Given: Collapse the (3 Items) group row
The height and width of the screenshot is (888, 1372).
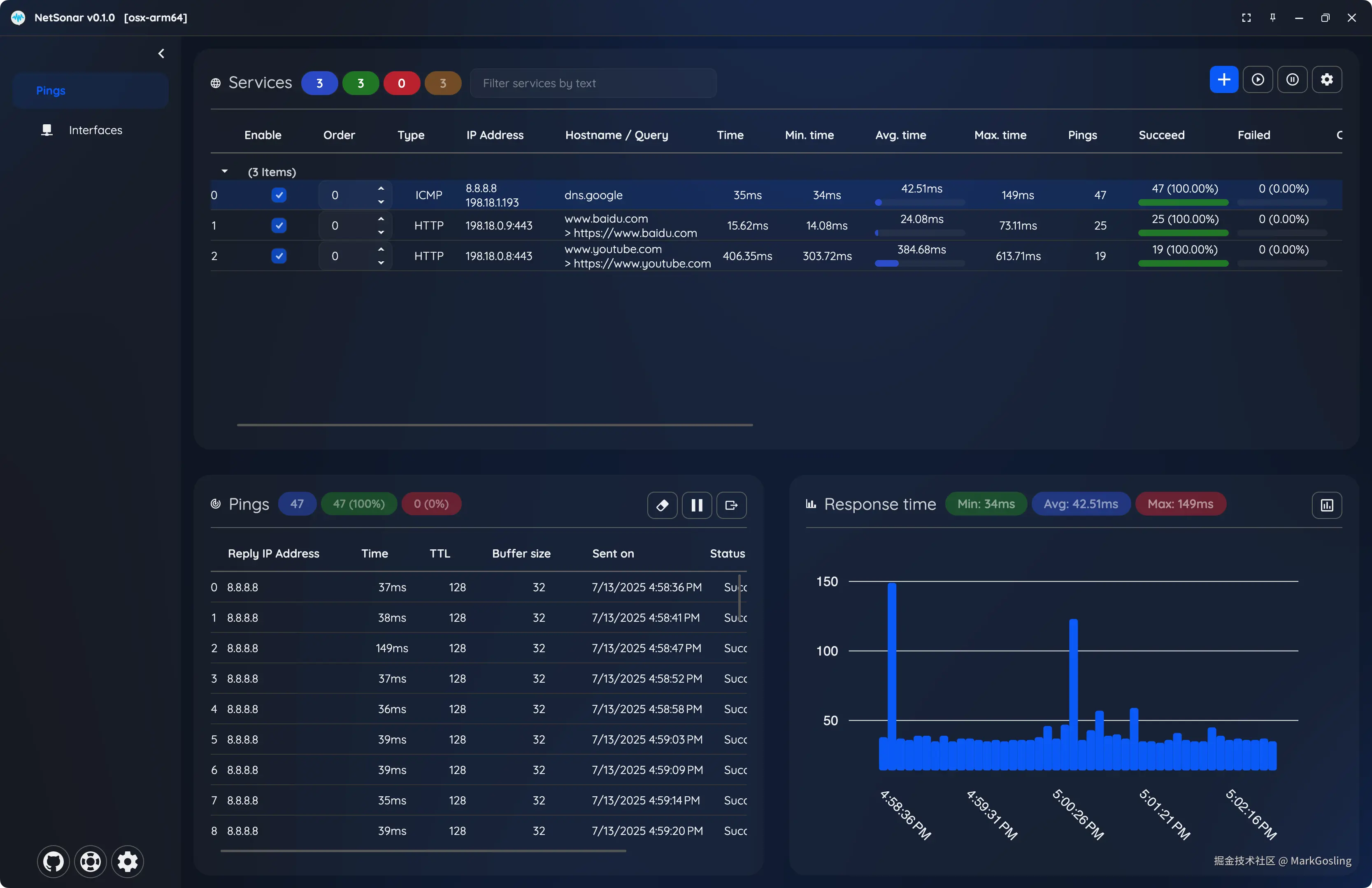Looking at the screenshot, I should tap(225, 172).
